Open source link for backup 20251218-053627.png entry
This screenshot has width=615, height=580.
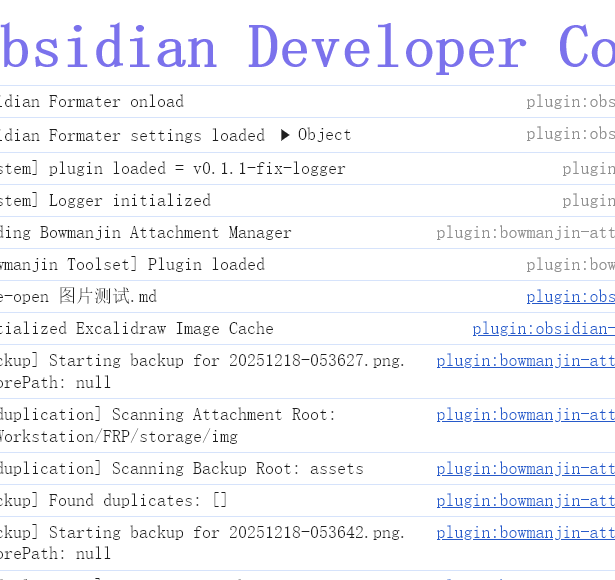coord(525,361)
